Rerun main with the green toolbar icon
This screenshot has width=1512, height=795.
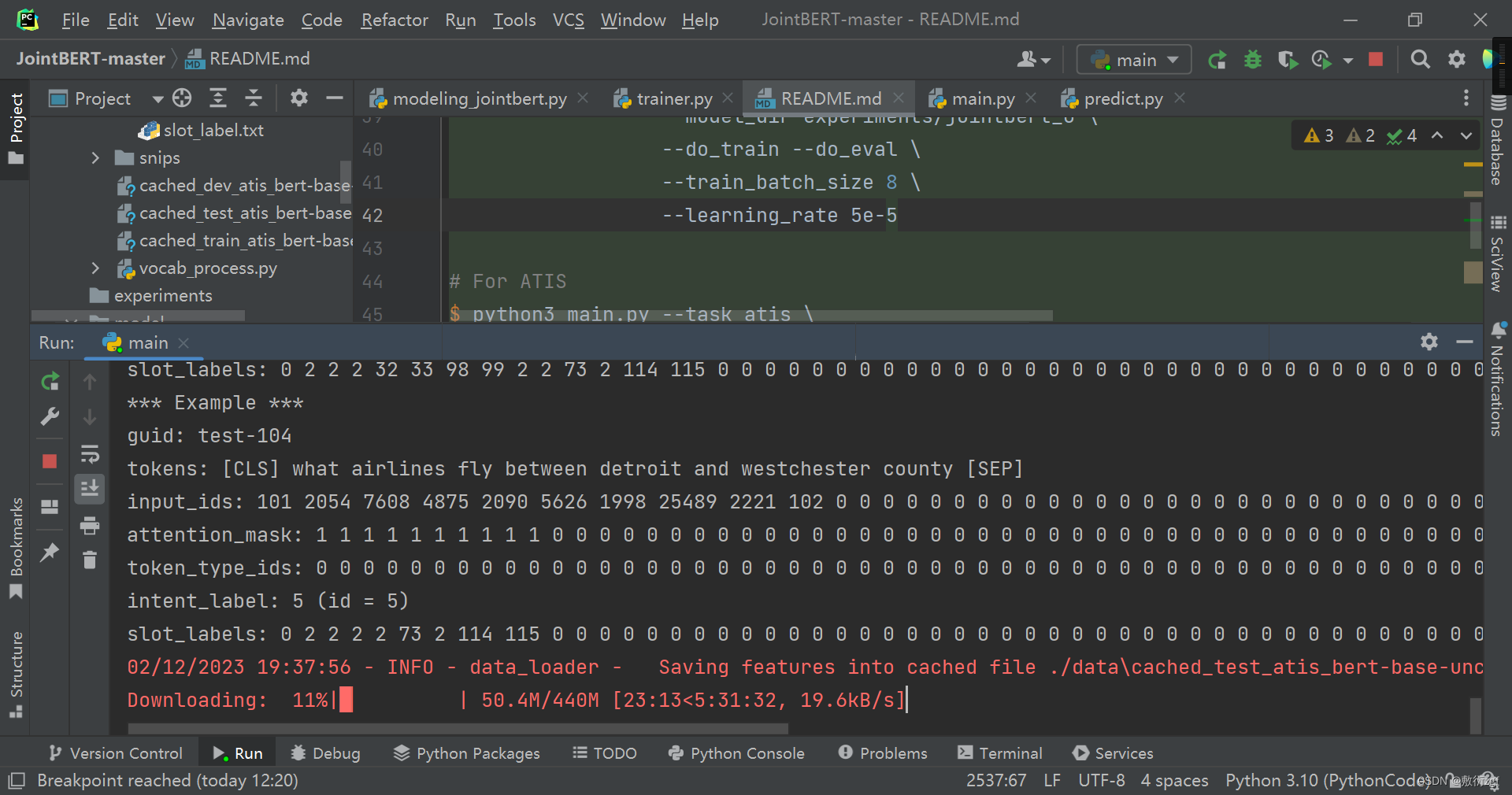pyautogui.click(x=1217, y=60)
